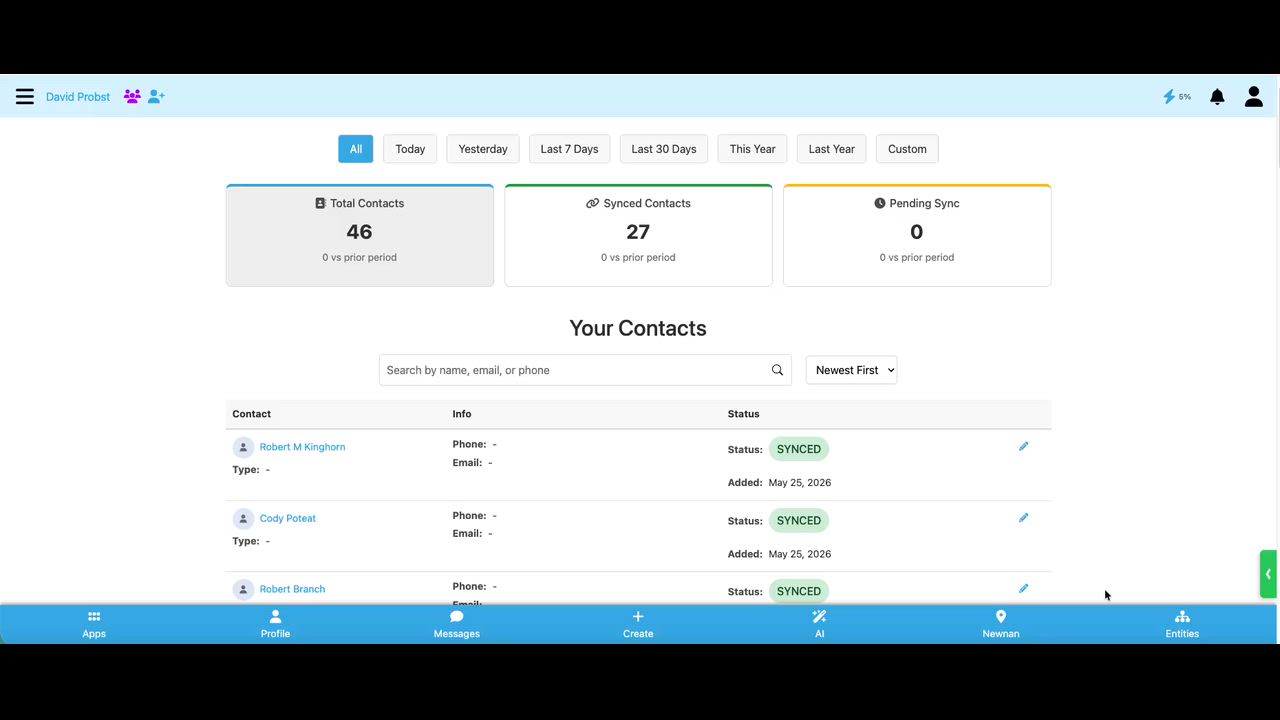1280x720 pixels.
Task: Click the Contact column header
Action: tap(251, 414)
